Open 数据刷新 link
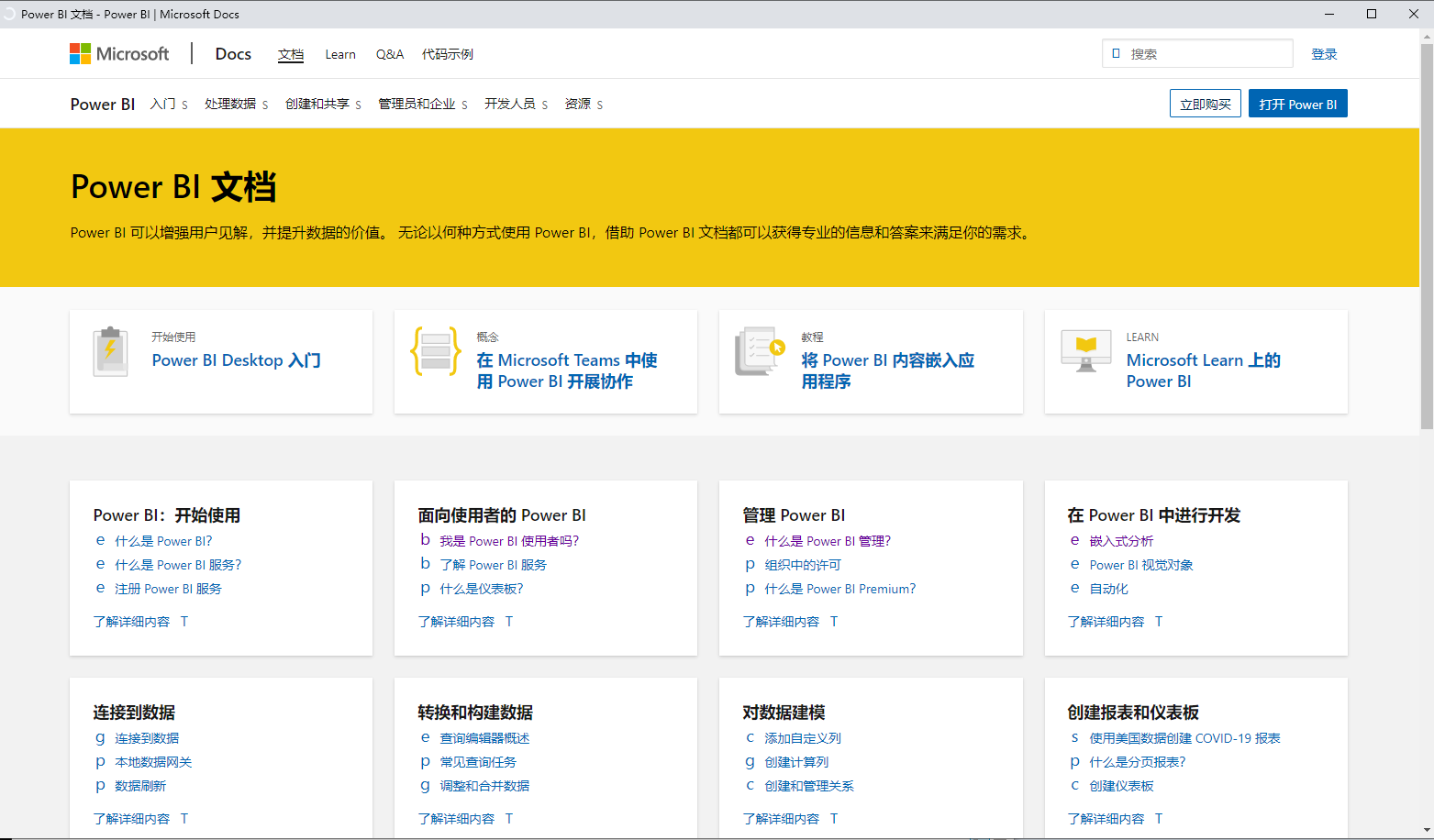The width and height of the screenshot is (1434, 840). click(140, 786)
